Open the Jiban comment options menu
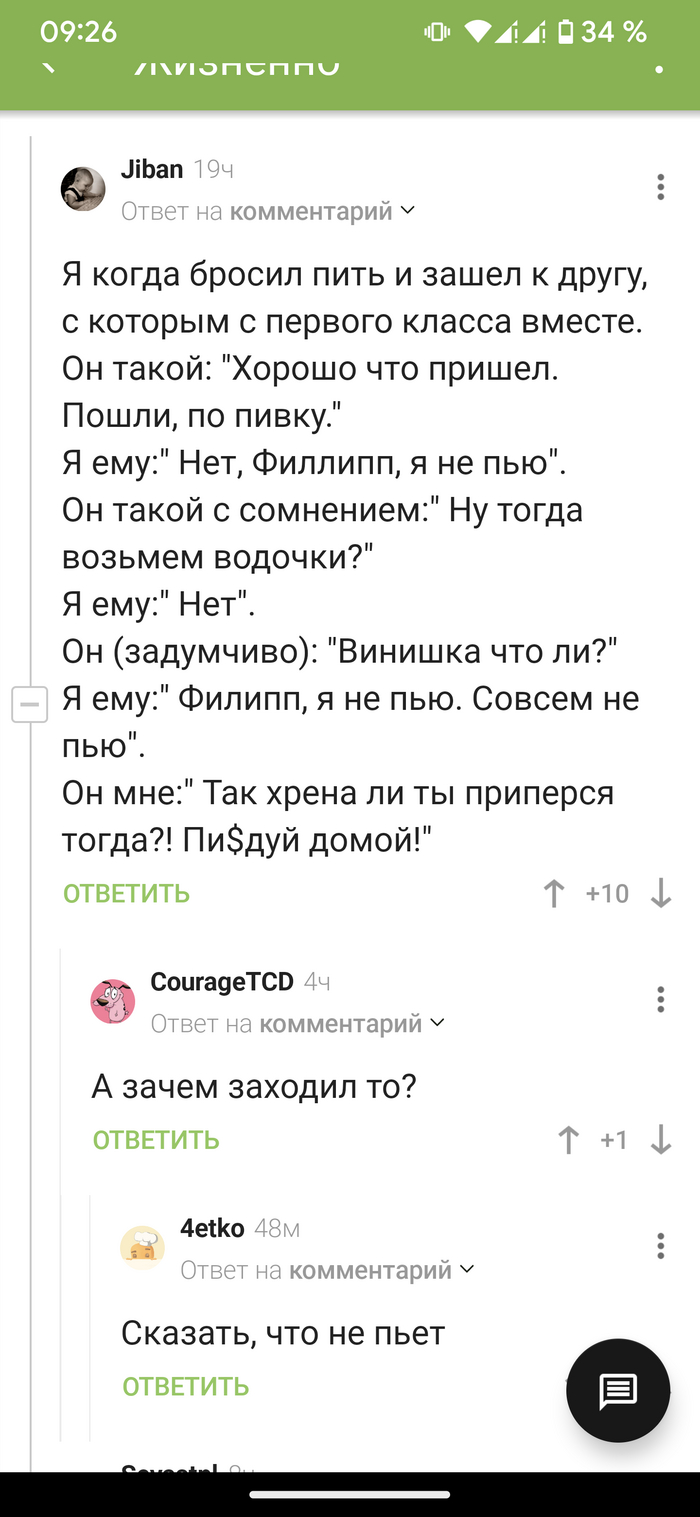700x1517 pixels. pyautogui.click(x=660, y=187)
